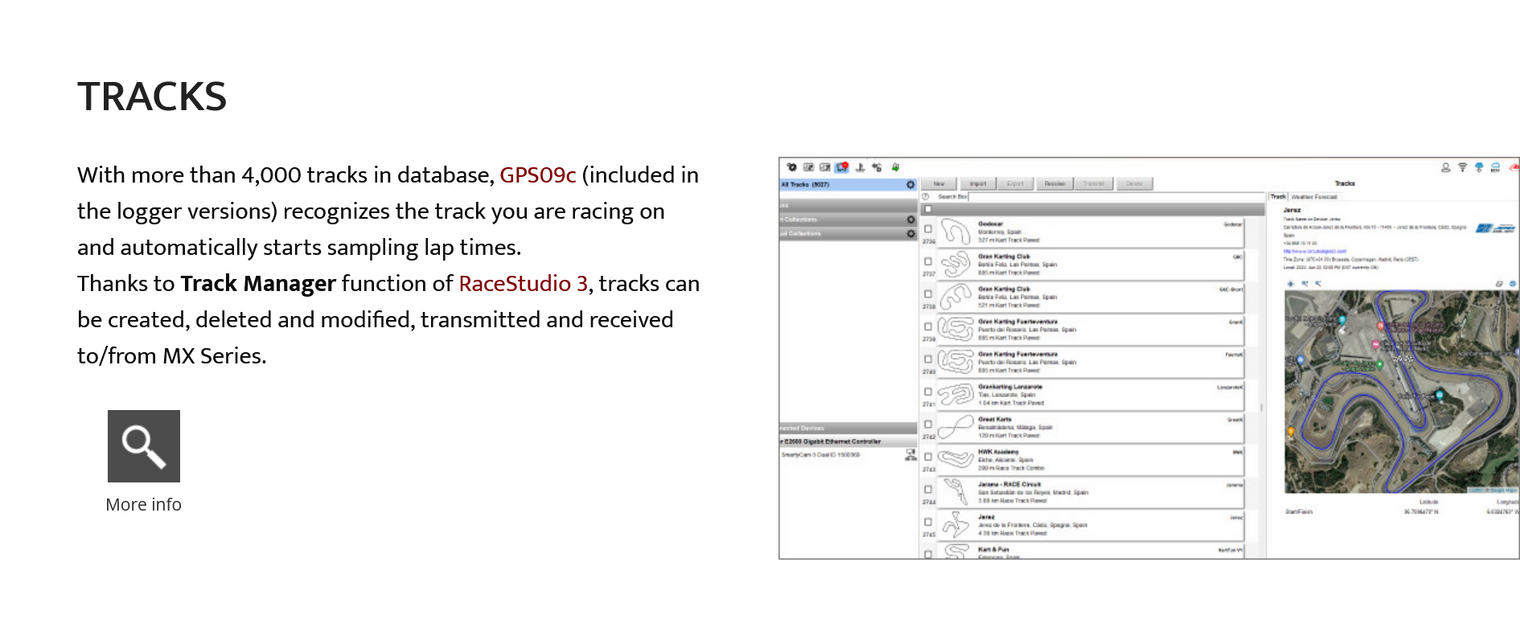
Task: Click the green arrow toolbar icon
Action: click(895, 167)
